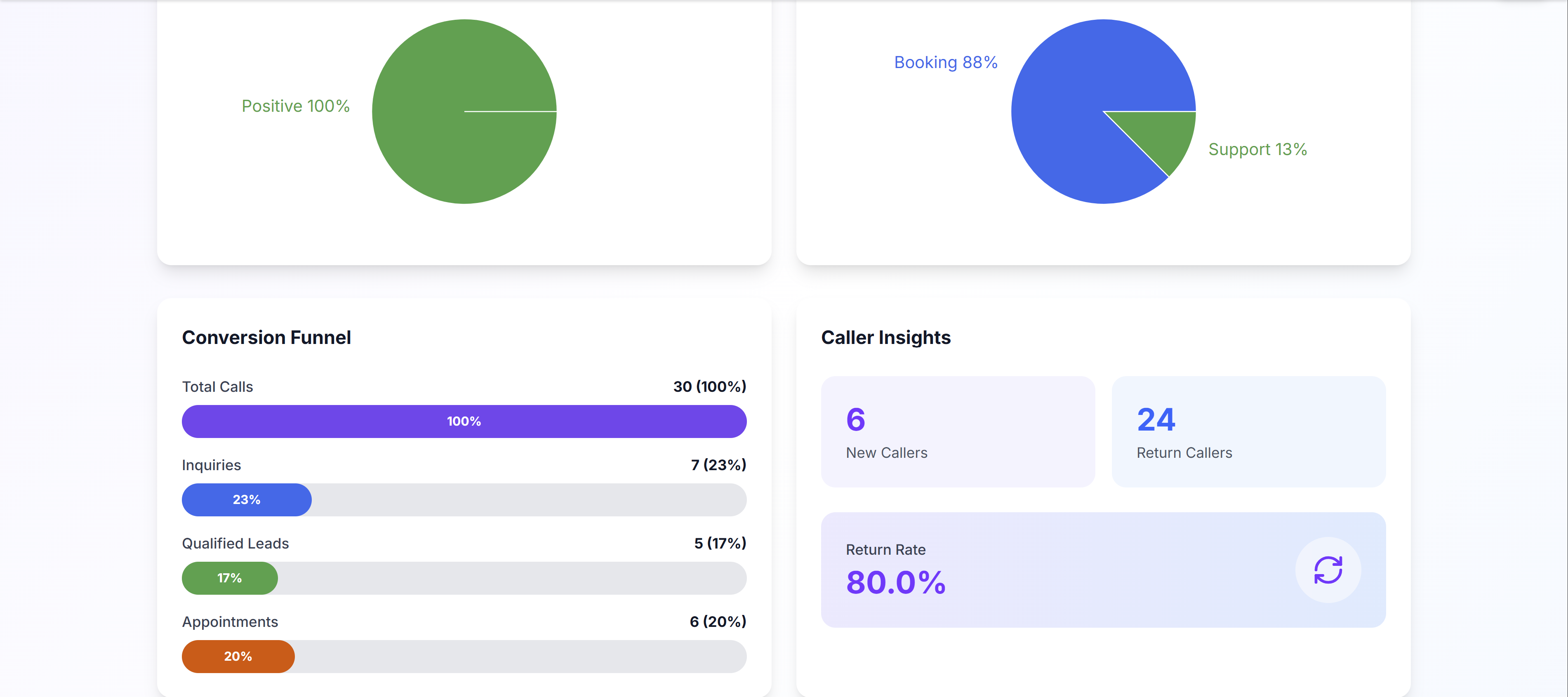Image resolution: width=1568 pixels, height=697 pixels.
Task: Click the purple Total Calls progress bar
Action: tap(464, 421)
